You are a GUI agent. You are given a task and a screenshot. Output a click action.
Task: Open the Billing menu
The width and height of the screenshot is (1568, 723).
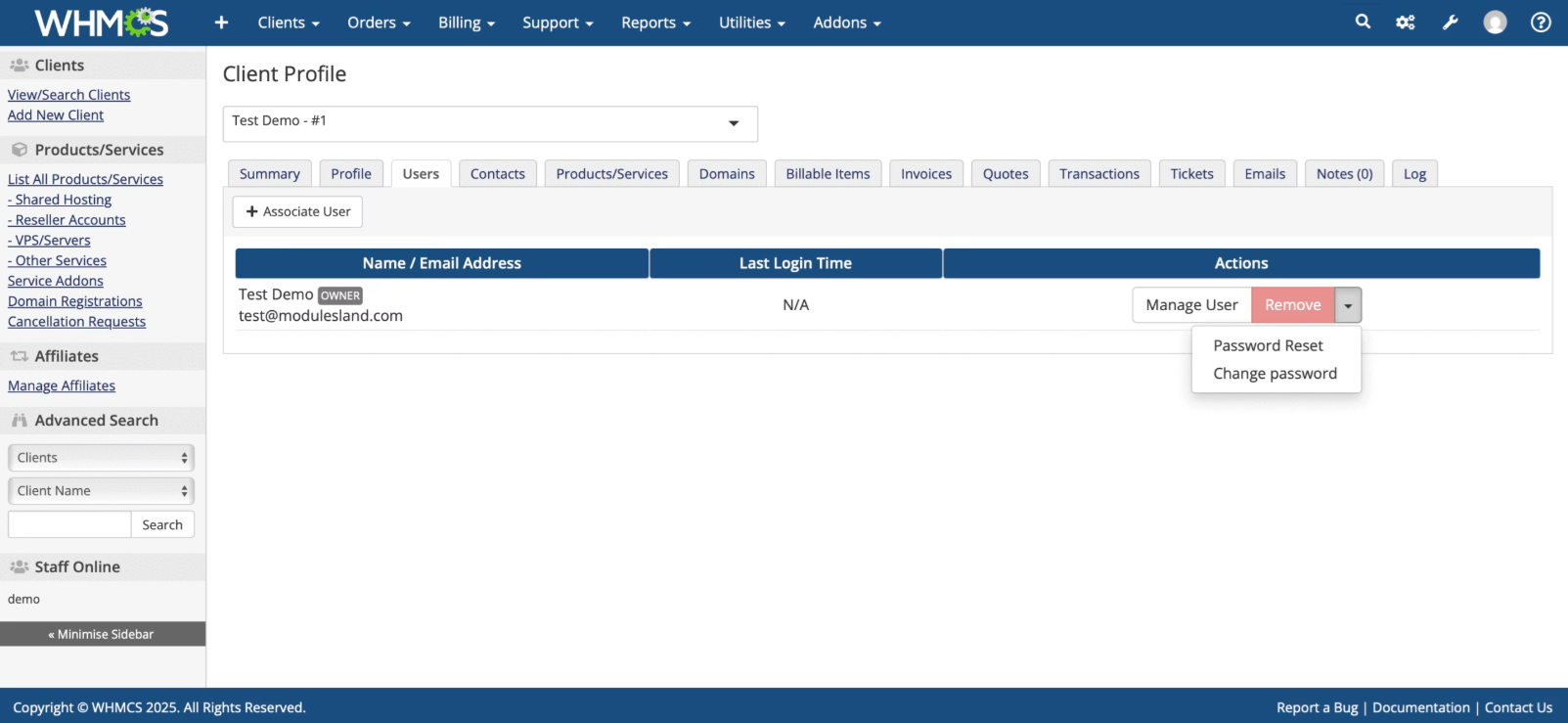pos(466,23)
